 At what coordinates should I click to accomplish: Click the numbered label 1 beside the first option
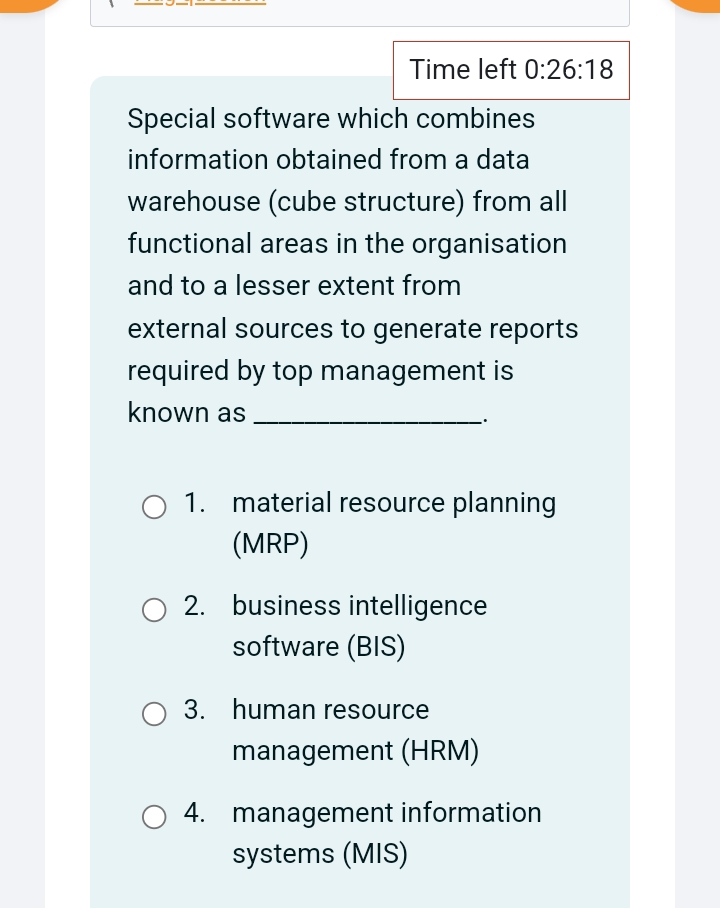click(x=194, y=503)
